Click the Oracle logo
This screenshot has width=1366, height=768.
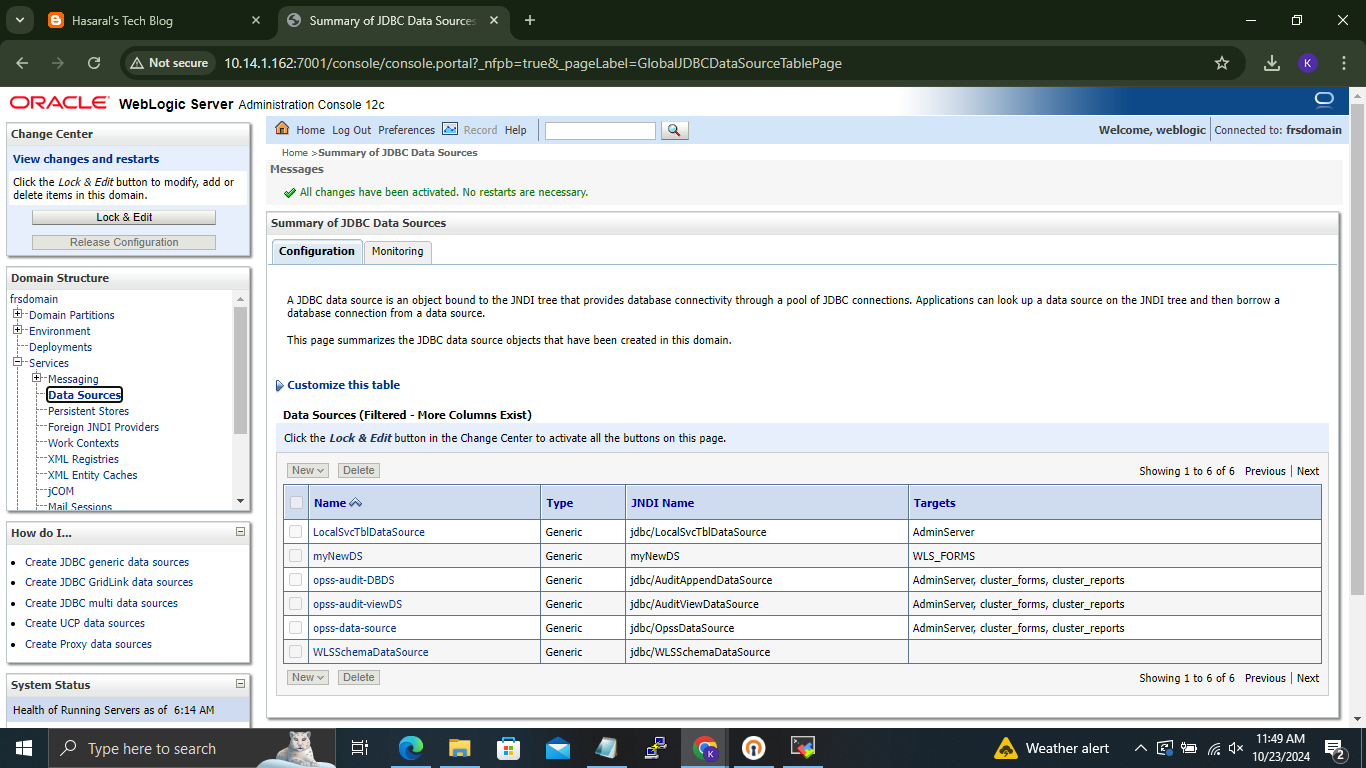(60, 103)
